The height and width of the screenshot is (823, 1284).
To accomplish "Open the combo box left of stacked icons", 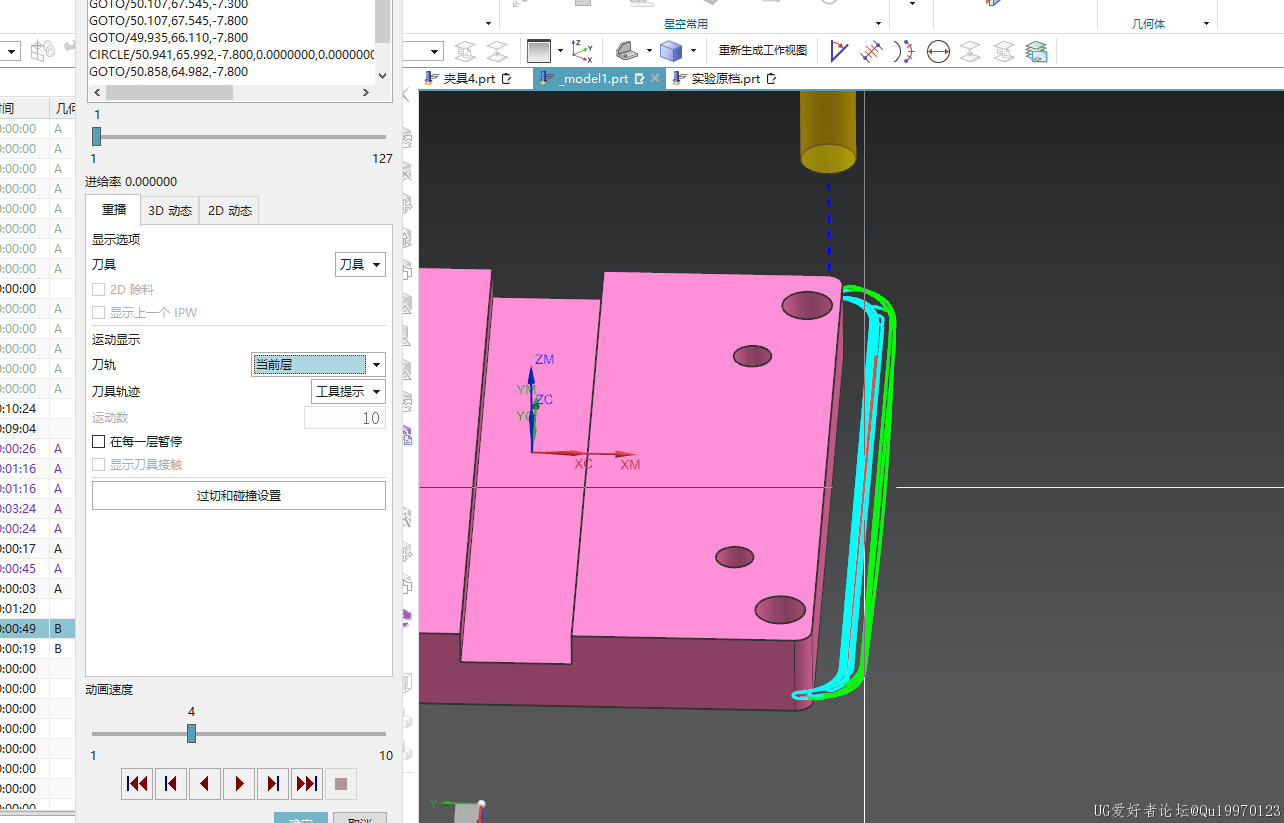I will [x=423, y=51].
